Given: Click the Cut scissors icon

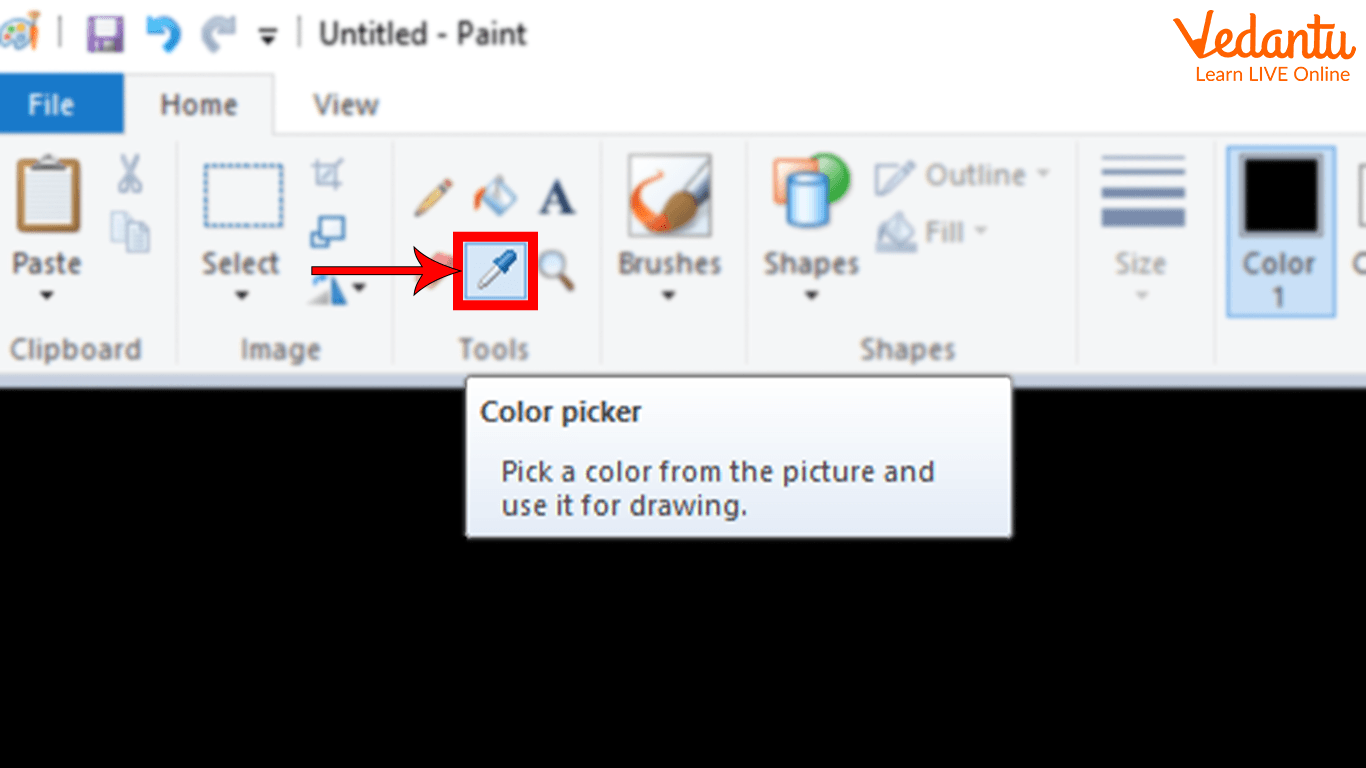Looking at the screenshot, I should [x=129, y=173].
